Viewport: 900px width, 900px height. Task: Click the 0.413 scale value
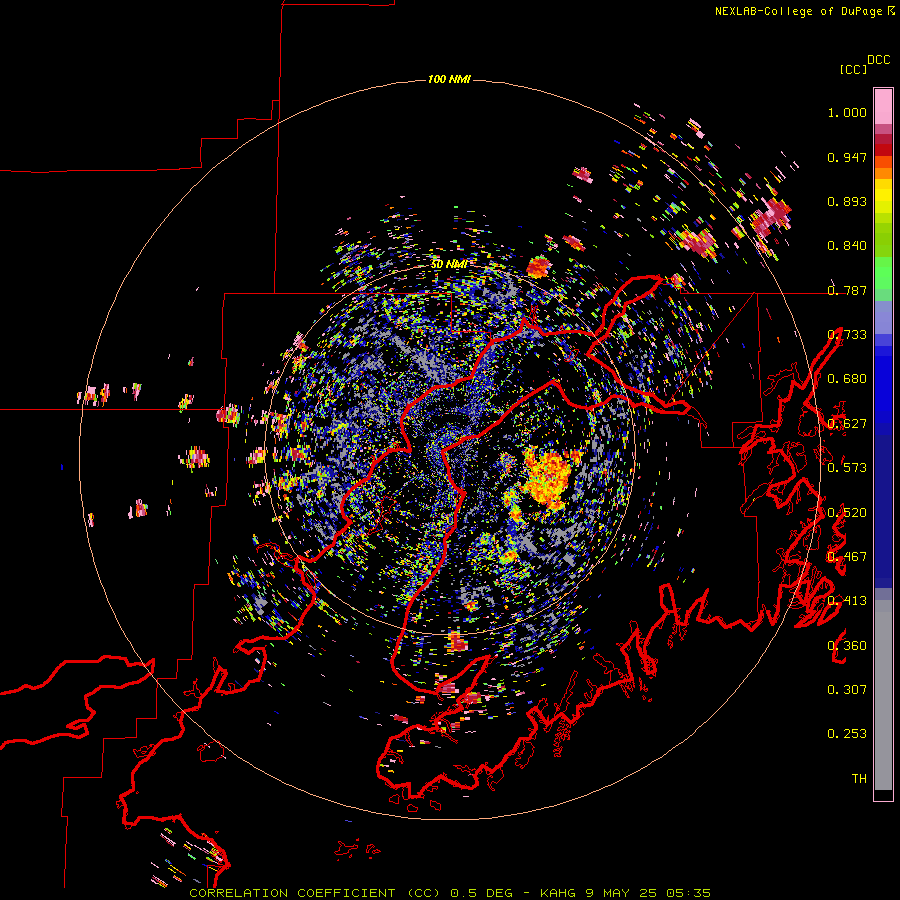pyautogui.click(x=847, y=601)
